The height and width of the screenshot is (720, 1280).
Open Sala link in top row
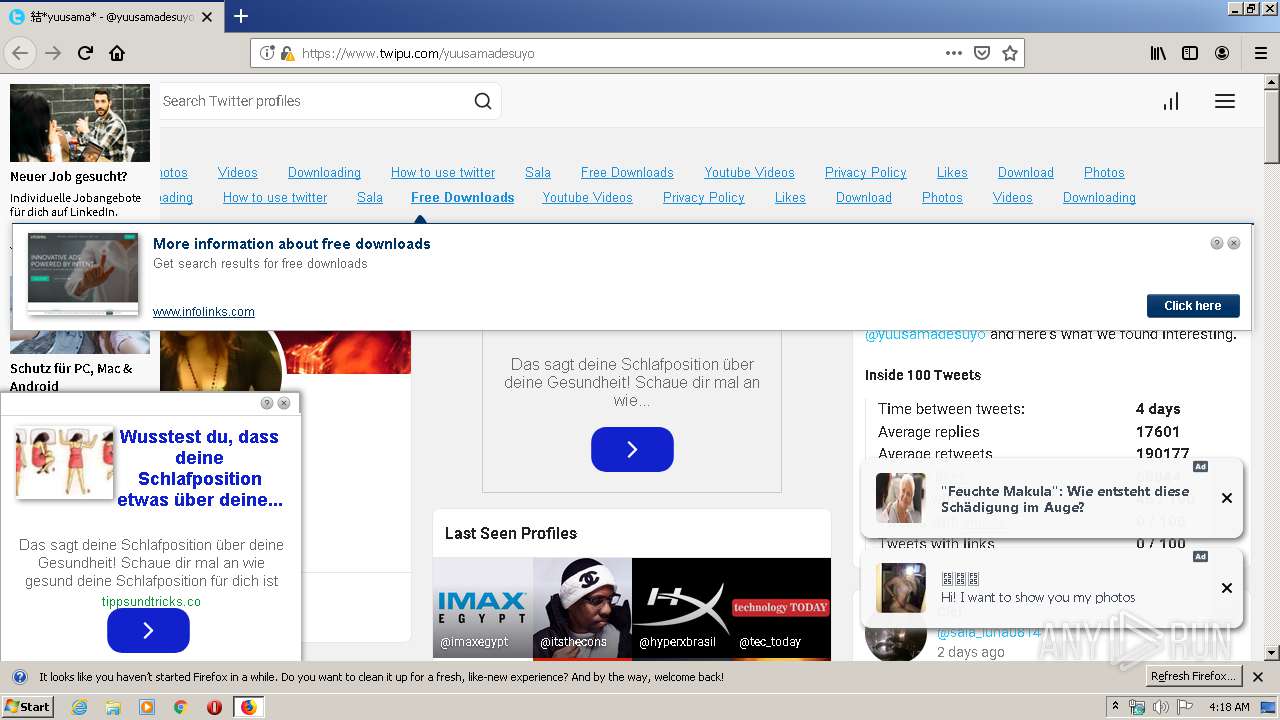(538, 172)
